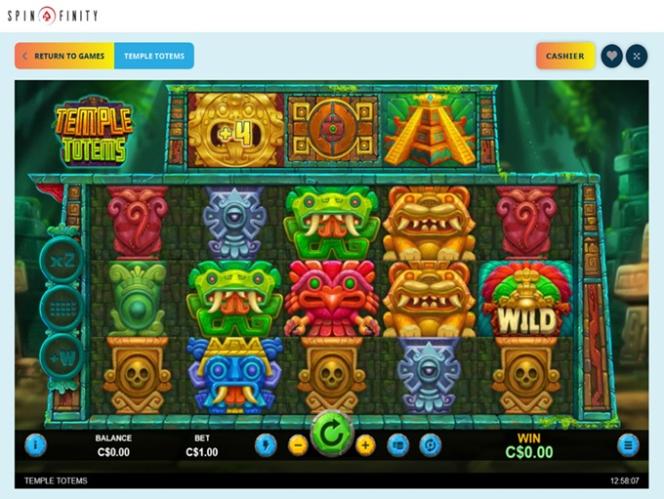The height and width of the screenshot is (499, 664).
Task: Open the bet options icon
Action: point(398,445)
